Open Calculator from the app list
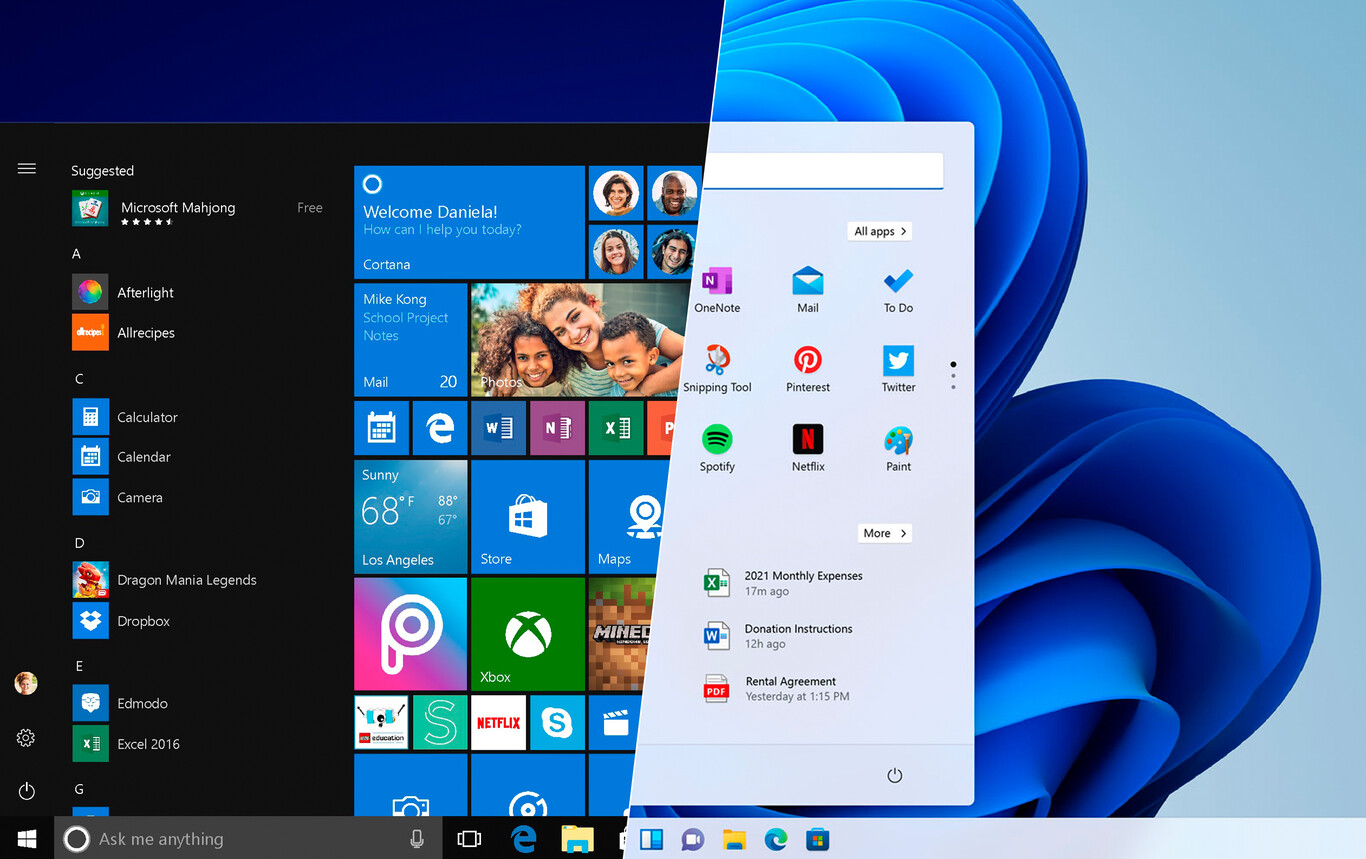1366x859 pixels. click(125, 417)
